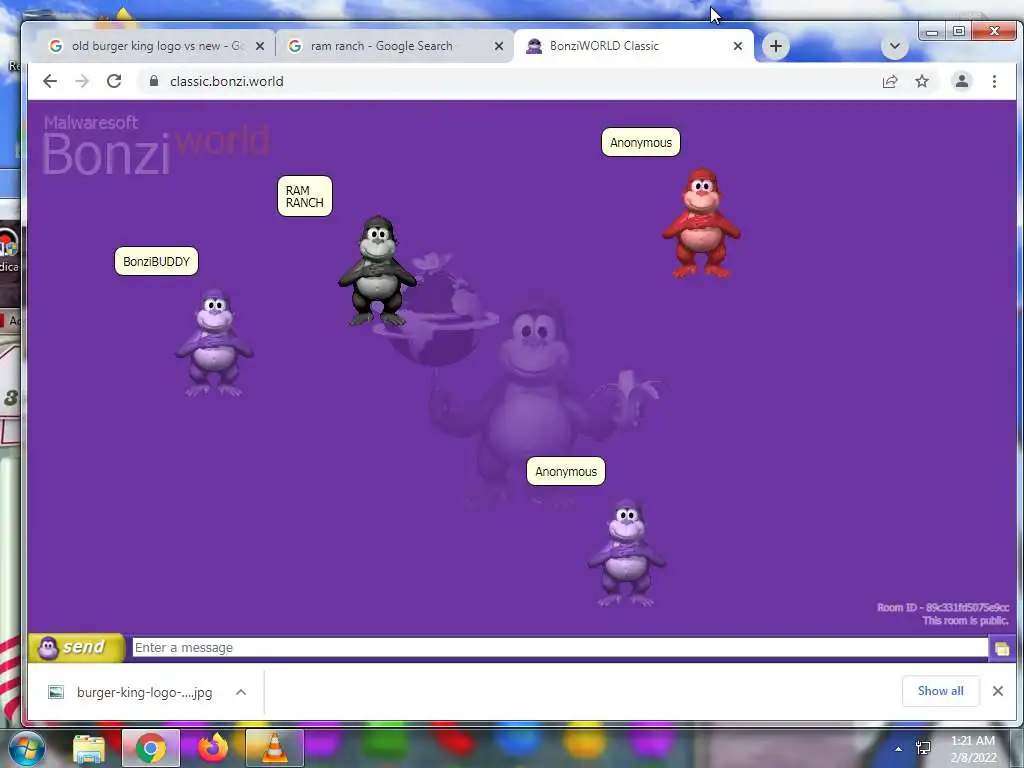The height and width of the screenshot is (768, 1024).
Task: Close the ram ranch search tab
Action: [499, 46]
